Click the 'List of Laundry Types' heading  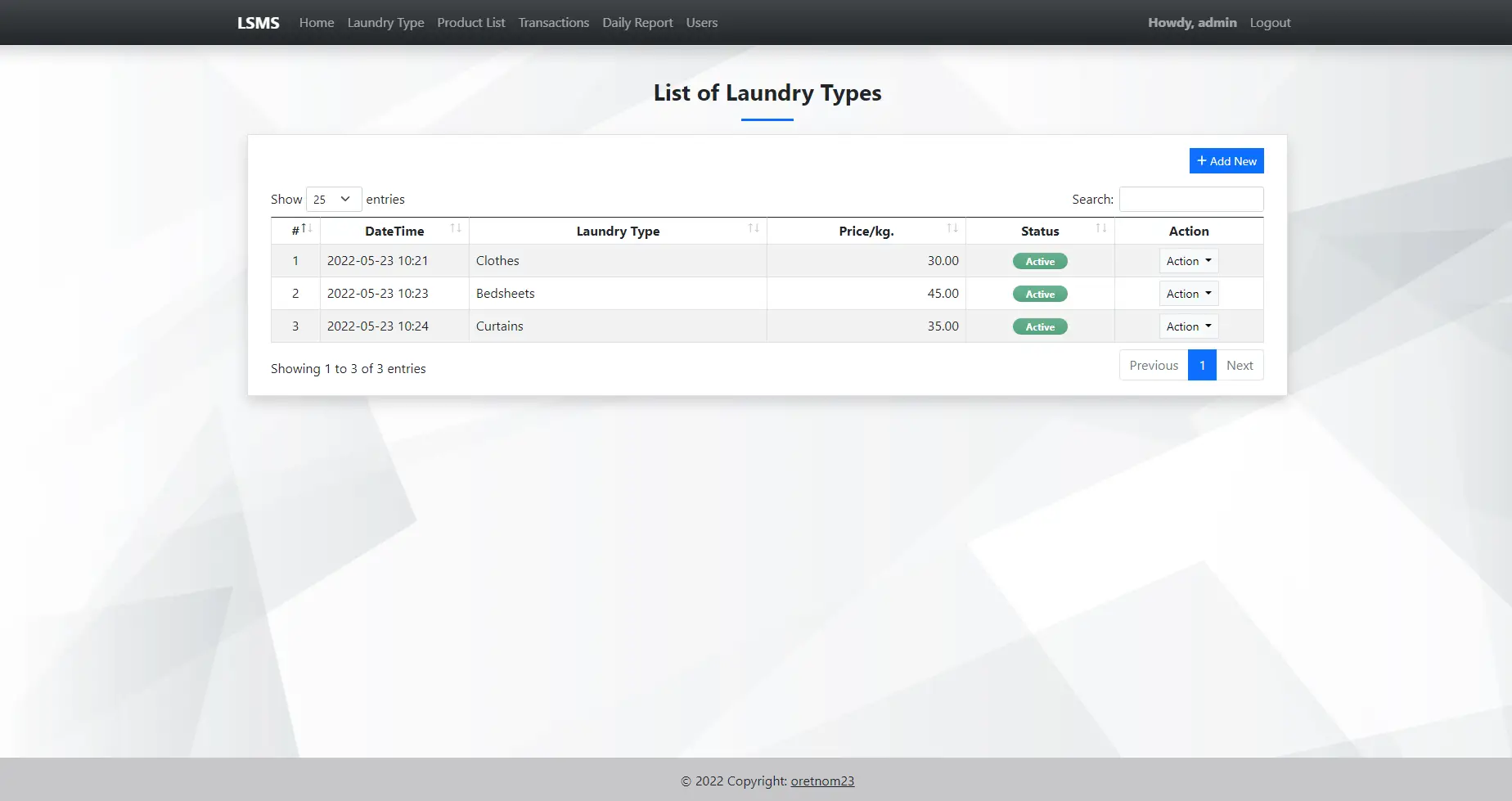coord(767,93)
